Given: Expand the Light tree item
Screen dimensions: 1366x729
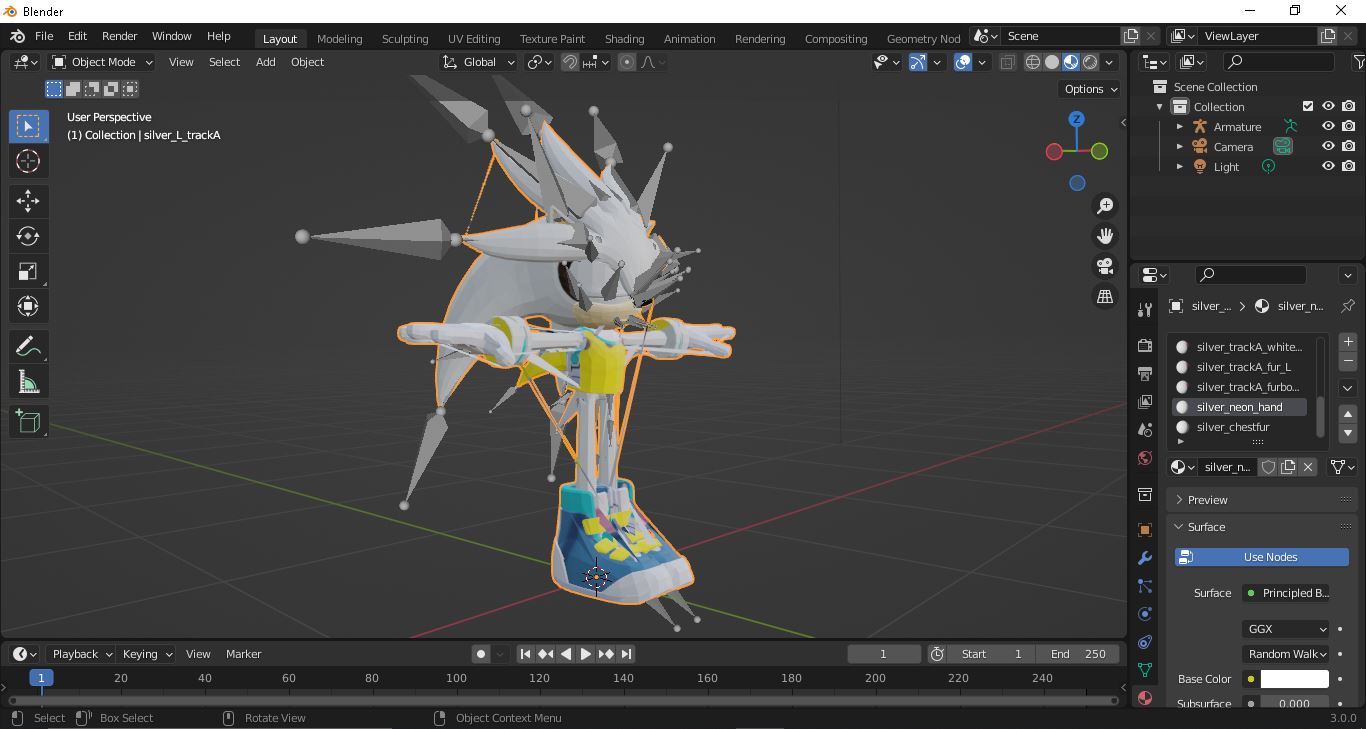Looking at the screenshot, I should [1180, 167].
